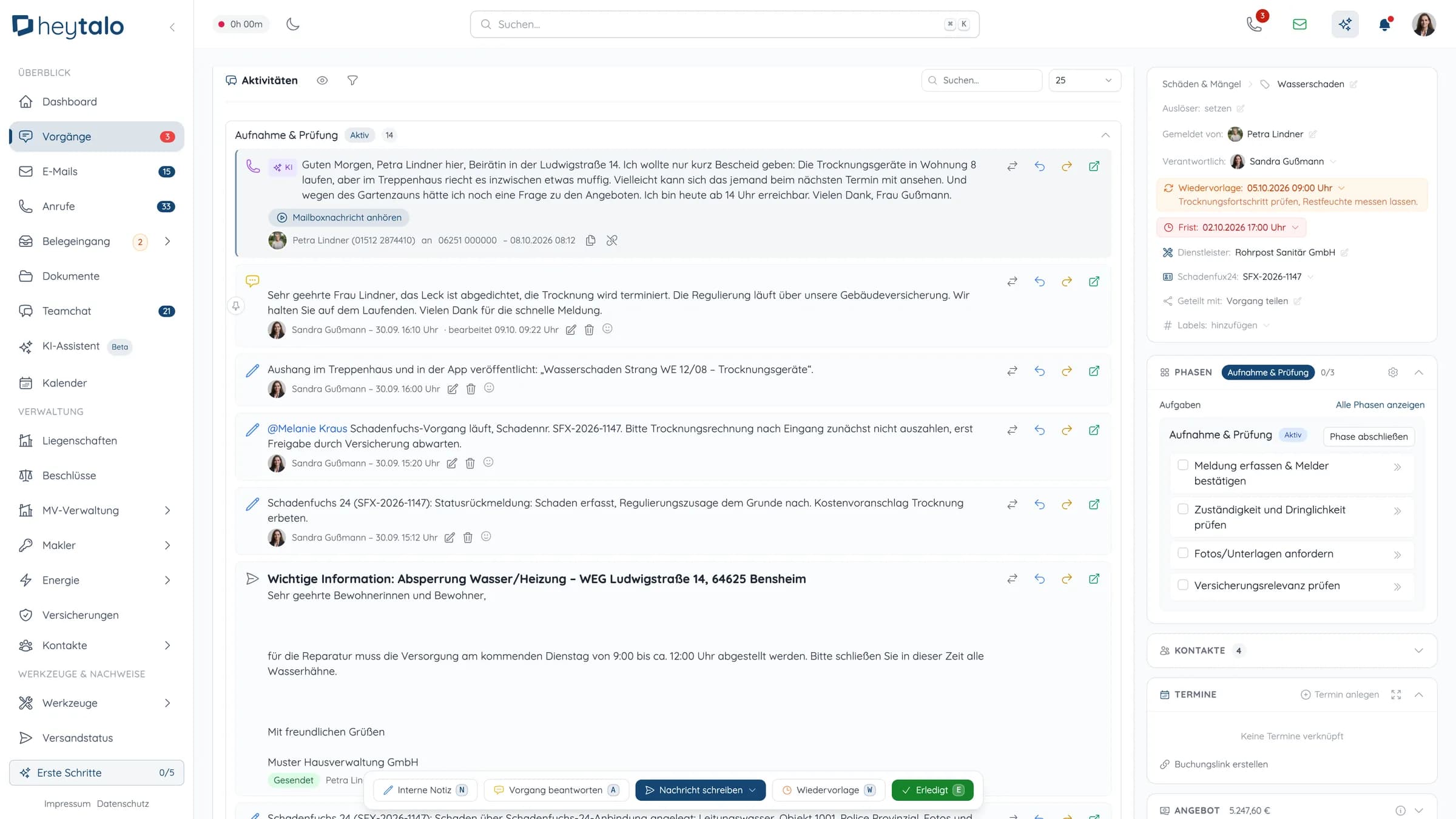Image resolution: width=1456 pixels, height=819 pixels.
Task: Move the 'Aushang im Treppenhaus' entry via swap icon
Action: point(1012,371)
